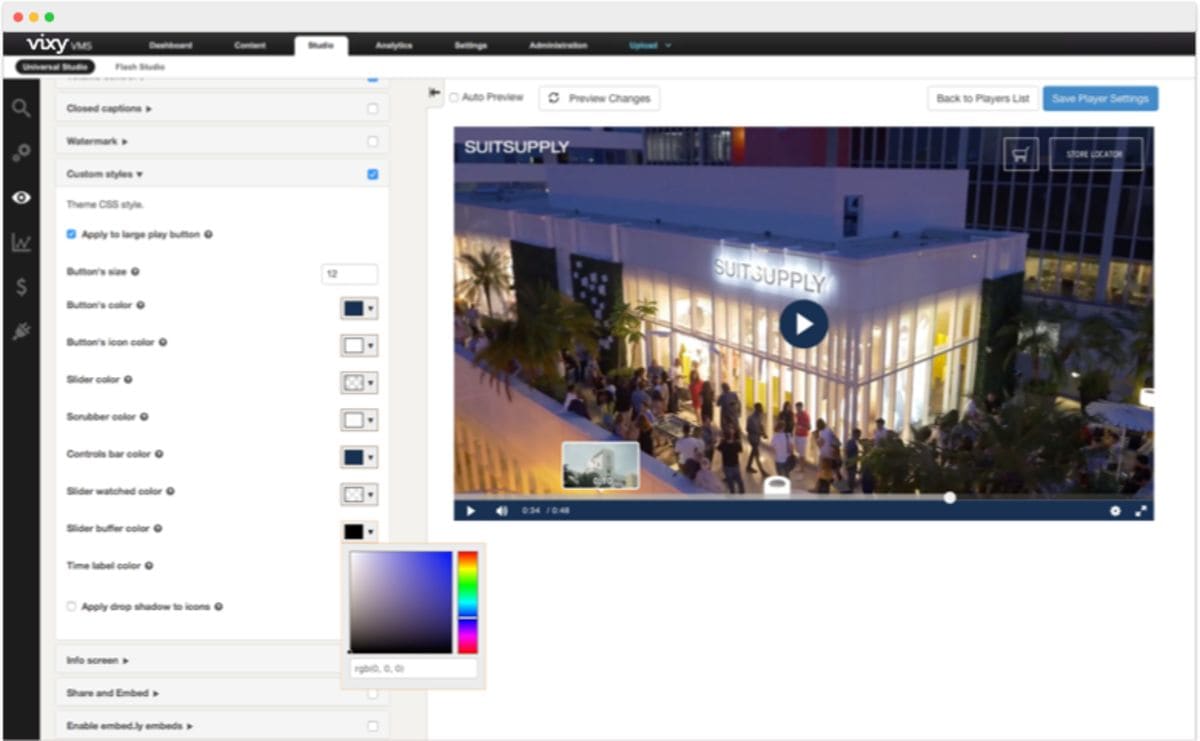Click the help icon beside Time label color
Viewport: 1200px width, 741px height.
149,565
